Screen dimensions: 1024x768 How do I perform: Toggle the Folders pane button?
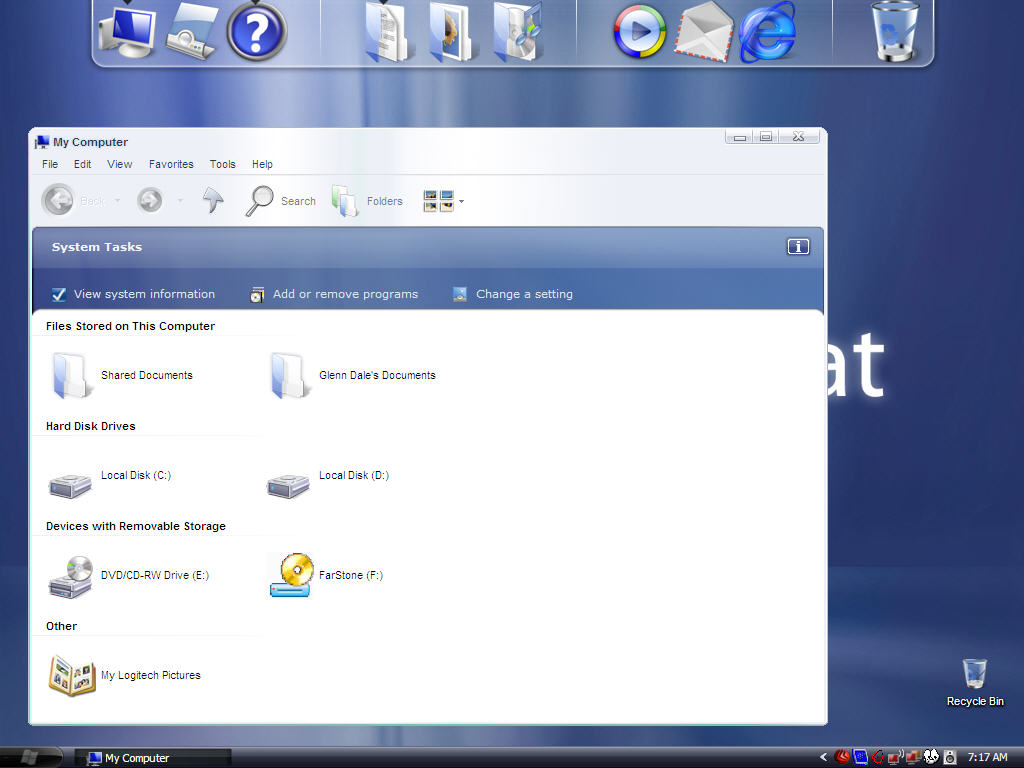(367, 201)
